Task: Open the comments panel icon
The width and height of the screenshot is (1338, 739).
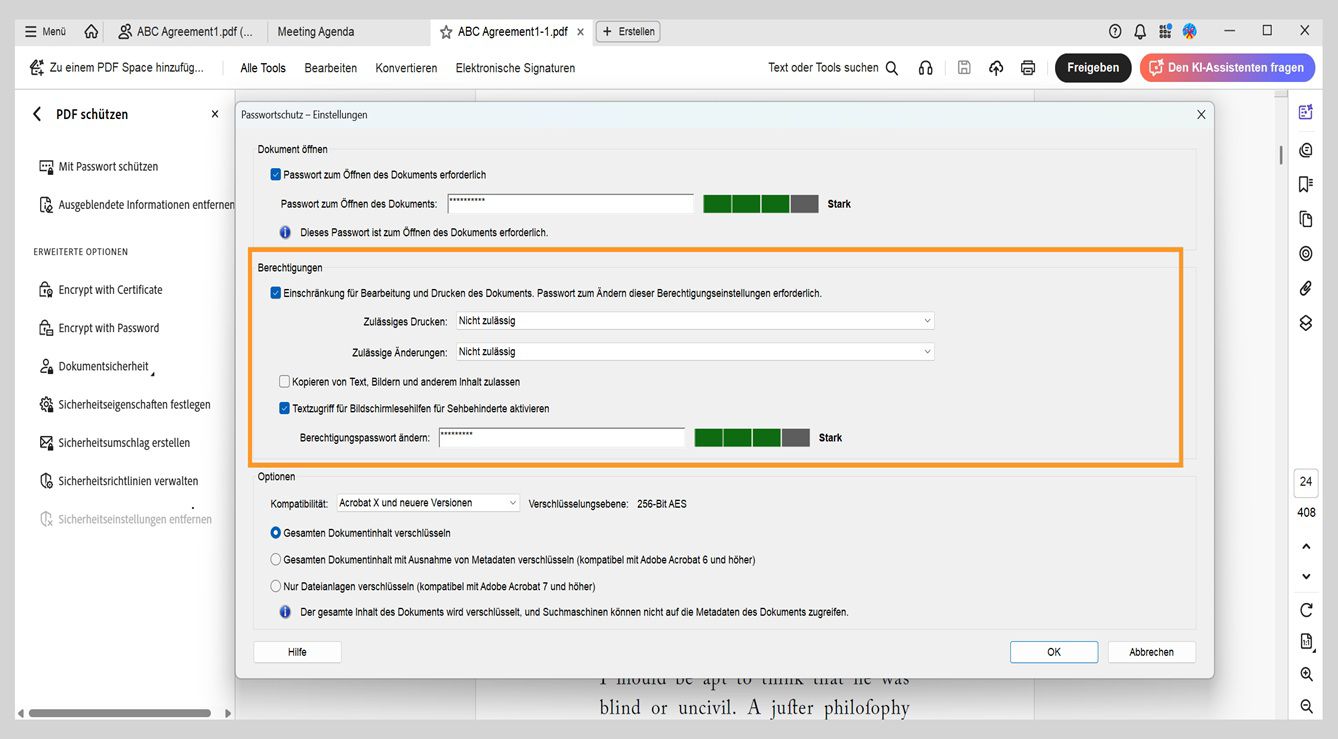Action: tap(1305, 149)
